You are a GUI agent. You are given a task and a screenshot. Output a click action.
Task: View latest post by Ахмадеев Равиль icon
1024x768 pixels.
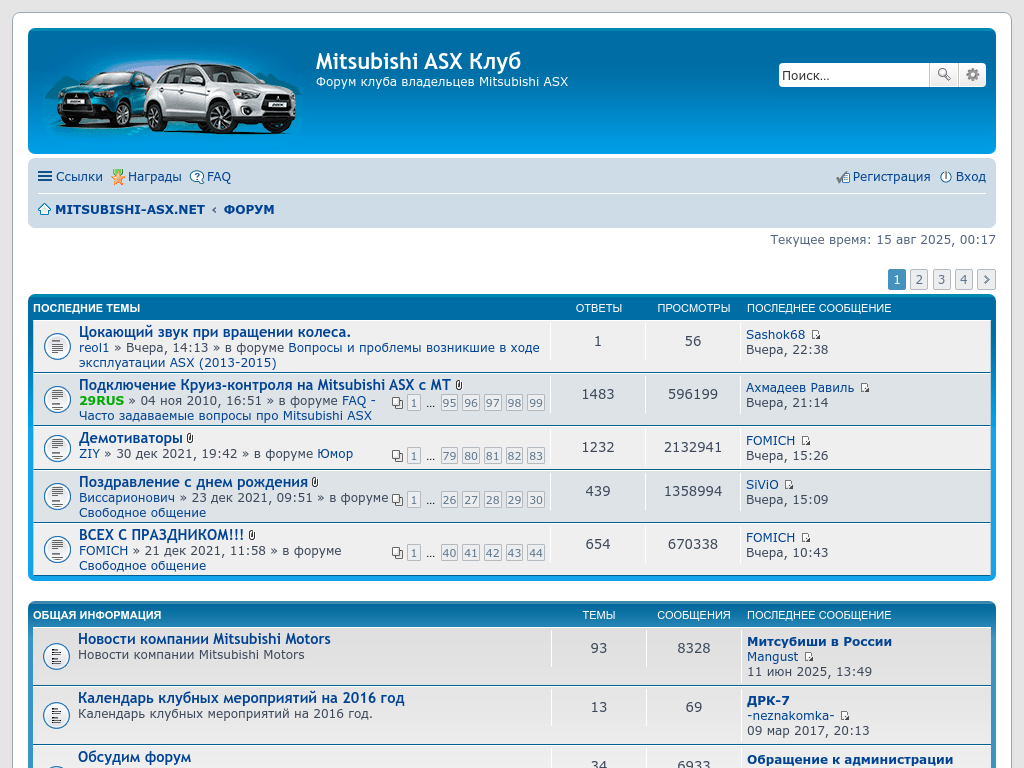coord(865,388)
